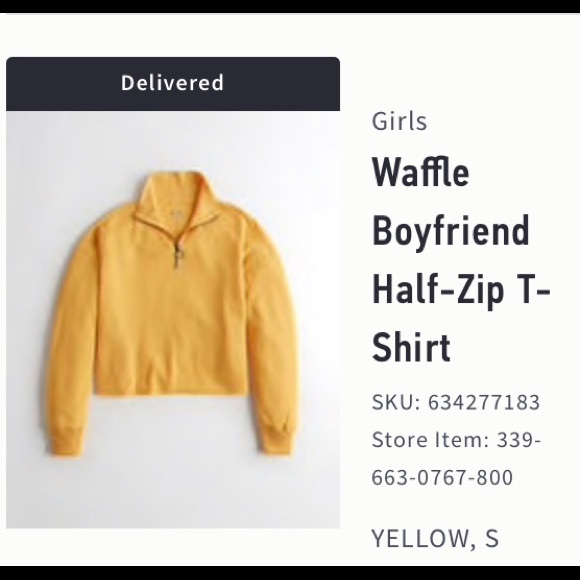The height and width of the screenshot is (580, 580).
Task: Click the Store Item: 339- label
Action: click(x=456, y=440)
